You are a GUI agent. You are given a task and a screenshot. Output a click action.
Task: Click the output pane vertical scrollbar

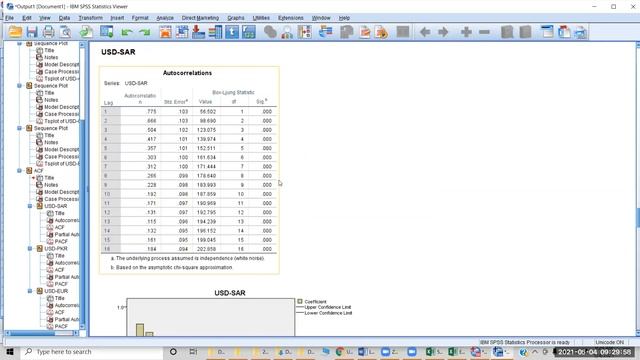click(638, 218)
